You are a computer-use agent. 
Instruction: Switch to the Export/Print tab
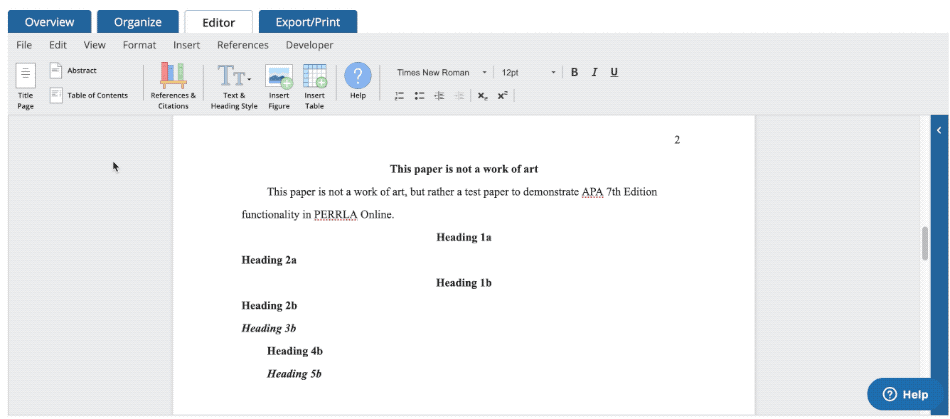[308, 22]
